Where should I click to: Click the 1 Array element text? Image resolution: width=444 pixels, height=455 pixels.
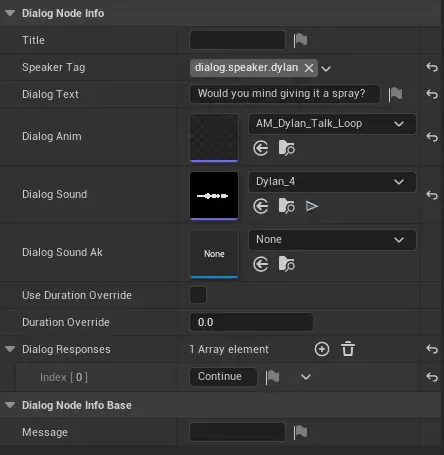(229, 349)
